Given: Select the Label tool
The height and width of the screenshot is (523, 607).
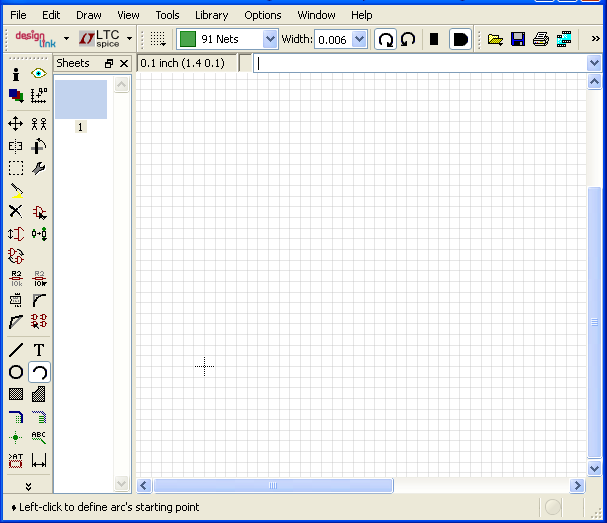Looking at the screenshot, I should coord(39,438).
